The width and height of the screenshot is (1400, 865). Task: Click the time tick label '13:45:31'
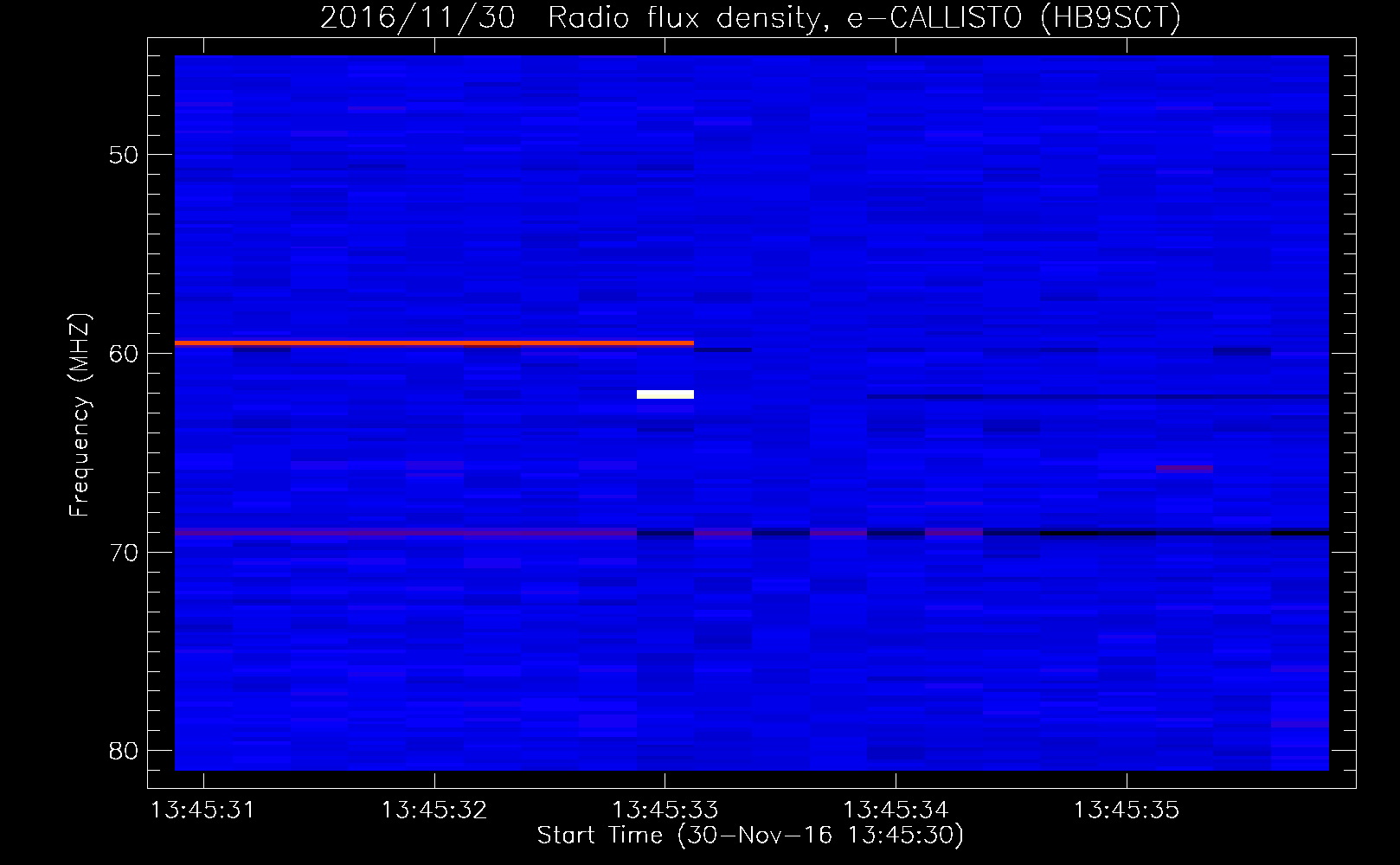pyautogui.click(x=203, y=810)
